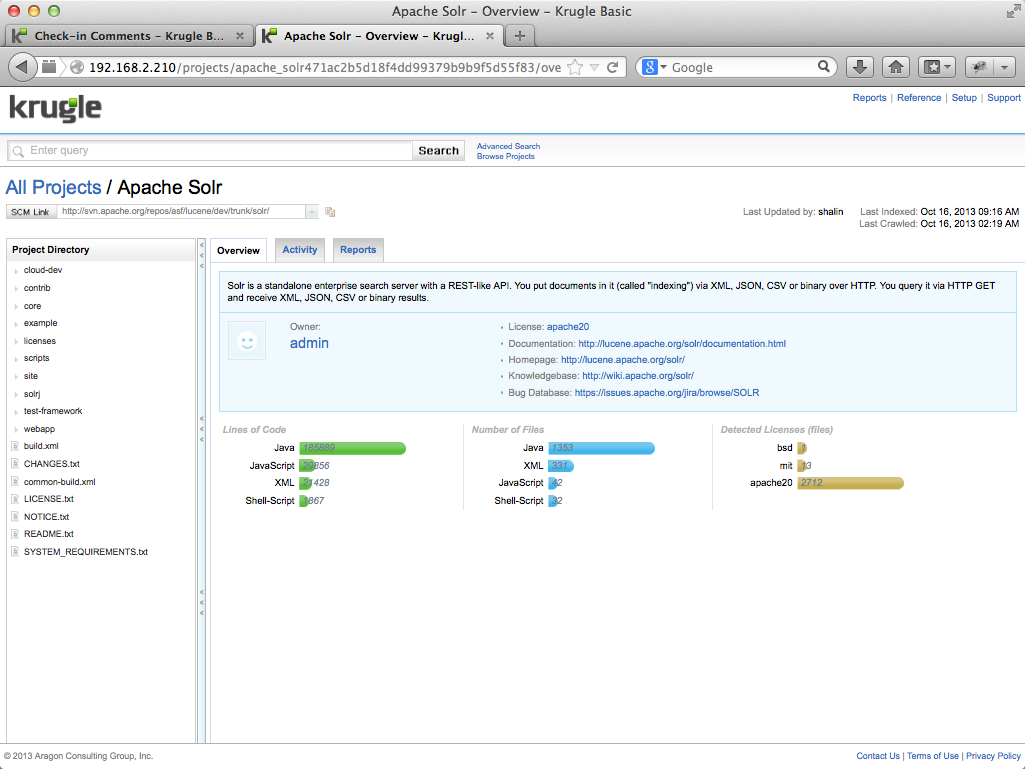Open the Homepage lucene.apache.org link

point(623,360)
